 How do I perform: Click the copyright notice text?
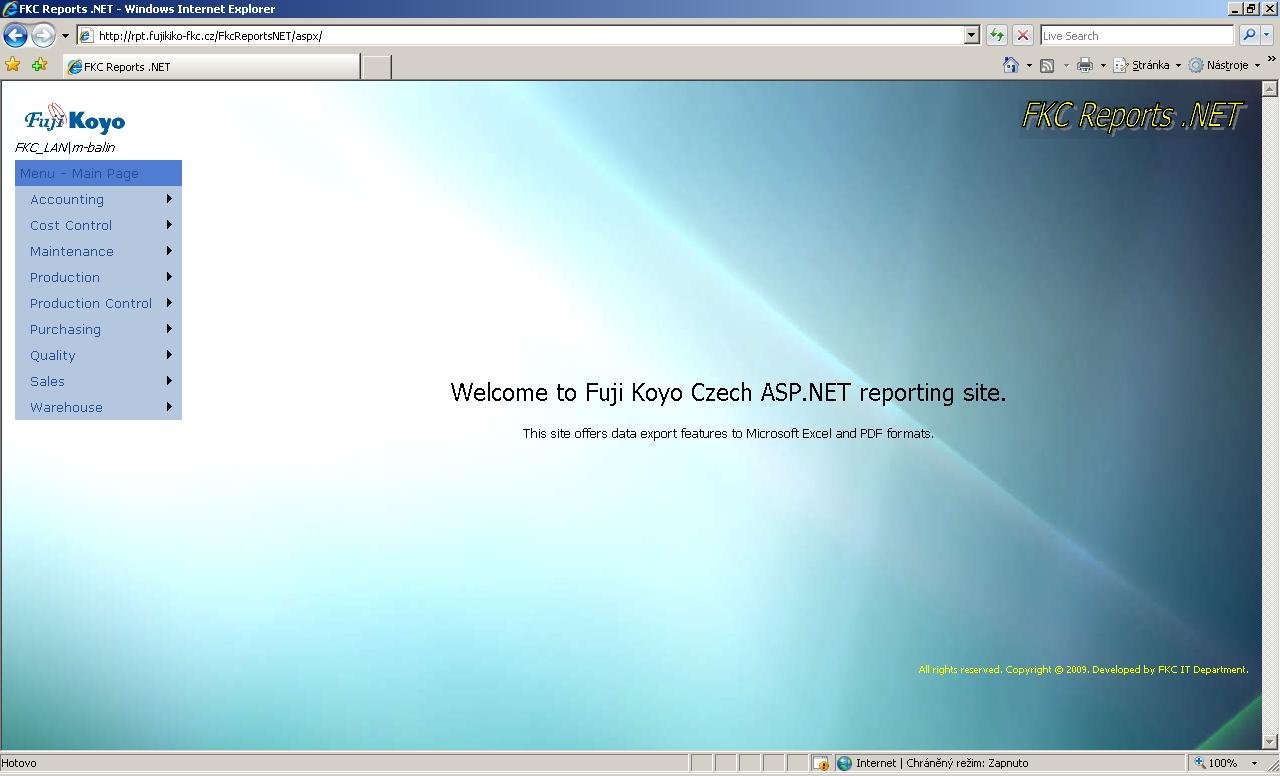pyautogui.click(x=1083, y=669)
